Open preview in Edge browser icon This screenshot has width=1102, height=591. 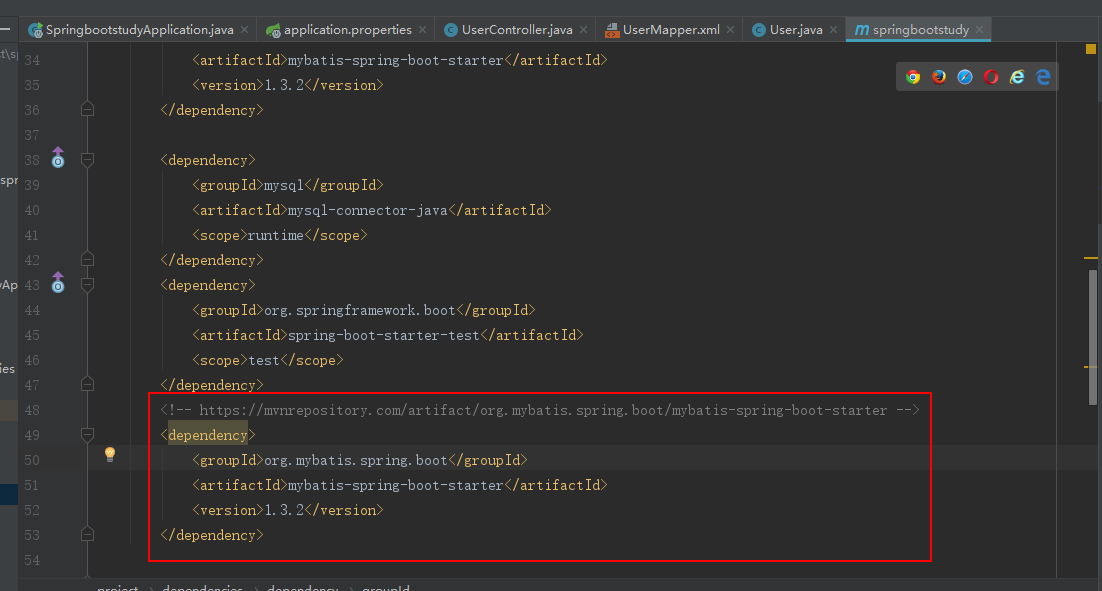tap(1043, 77)
